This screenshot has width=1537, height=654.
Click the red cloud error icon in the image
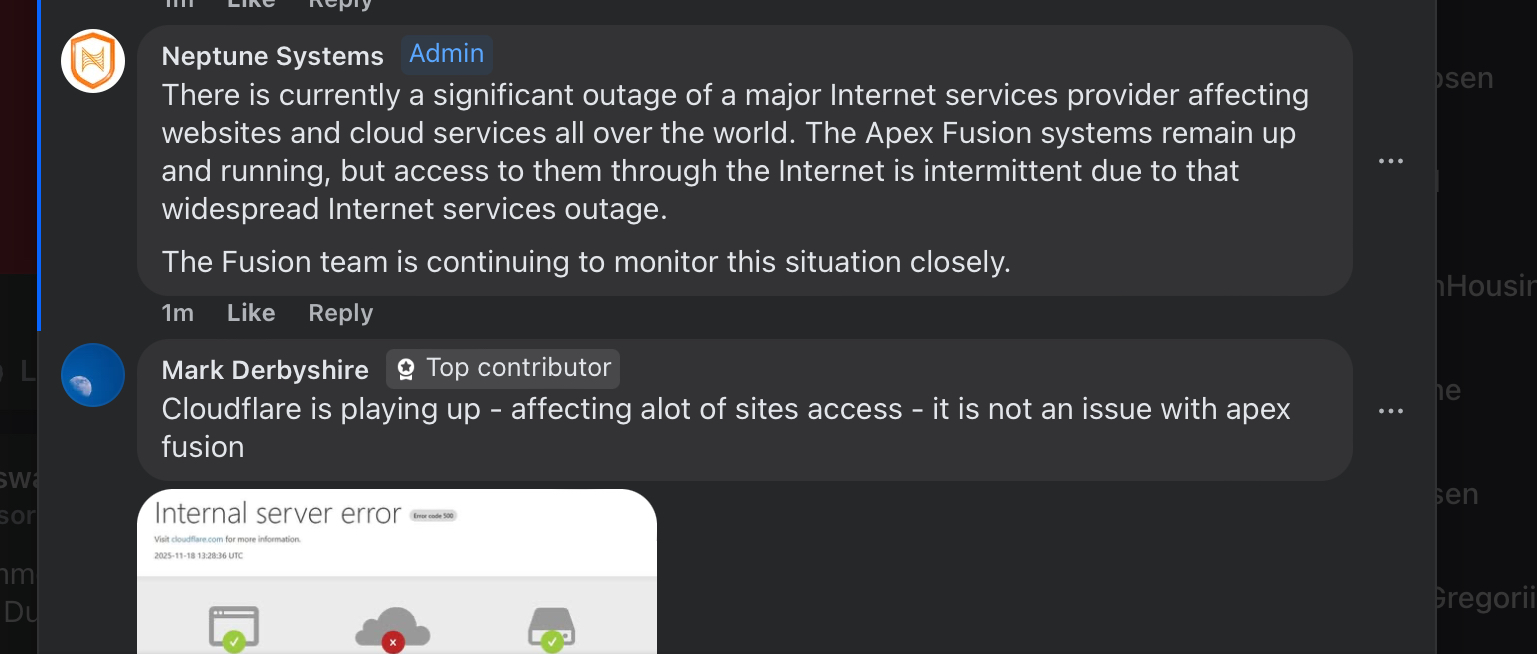[393, 629]
